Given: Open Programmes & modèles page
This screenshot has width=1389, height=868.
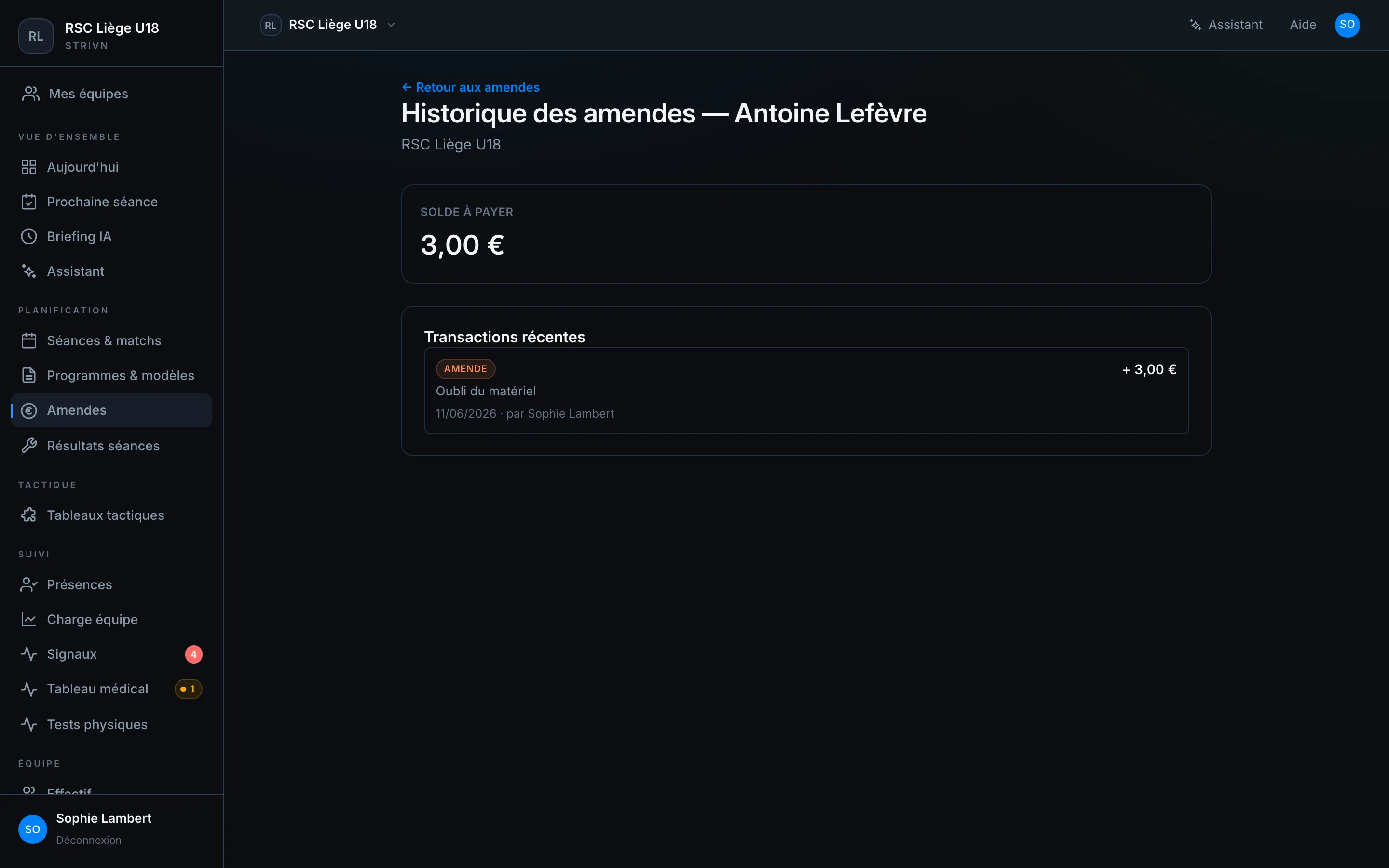Looking at the screenshot, I should point(111,376).
